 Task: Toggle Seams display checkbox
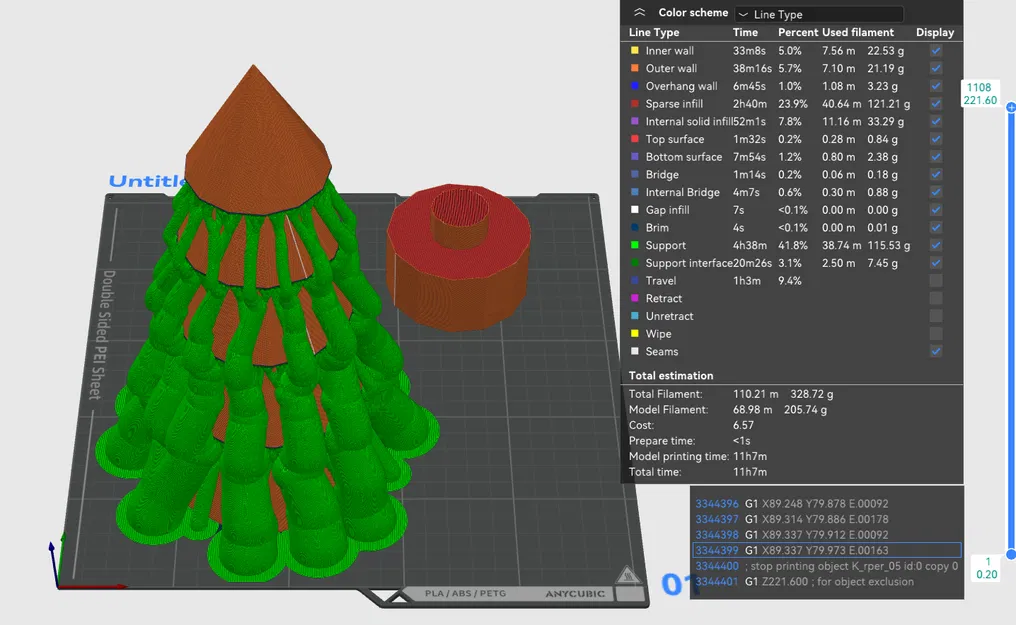pyautogui.click(x=936, y=351)
